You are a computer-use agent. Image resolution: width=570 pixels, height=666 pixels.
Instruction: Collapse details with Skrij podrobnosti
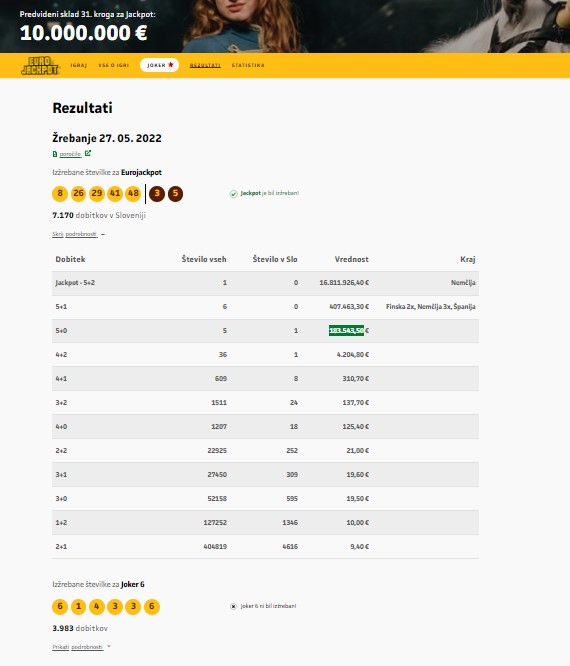75,234
